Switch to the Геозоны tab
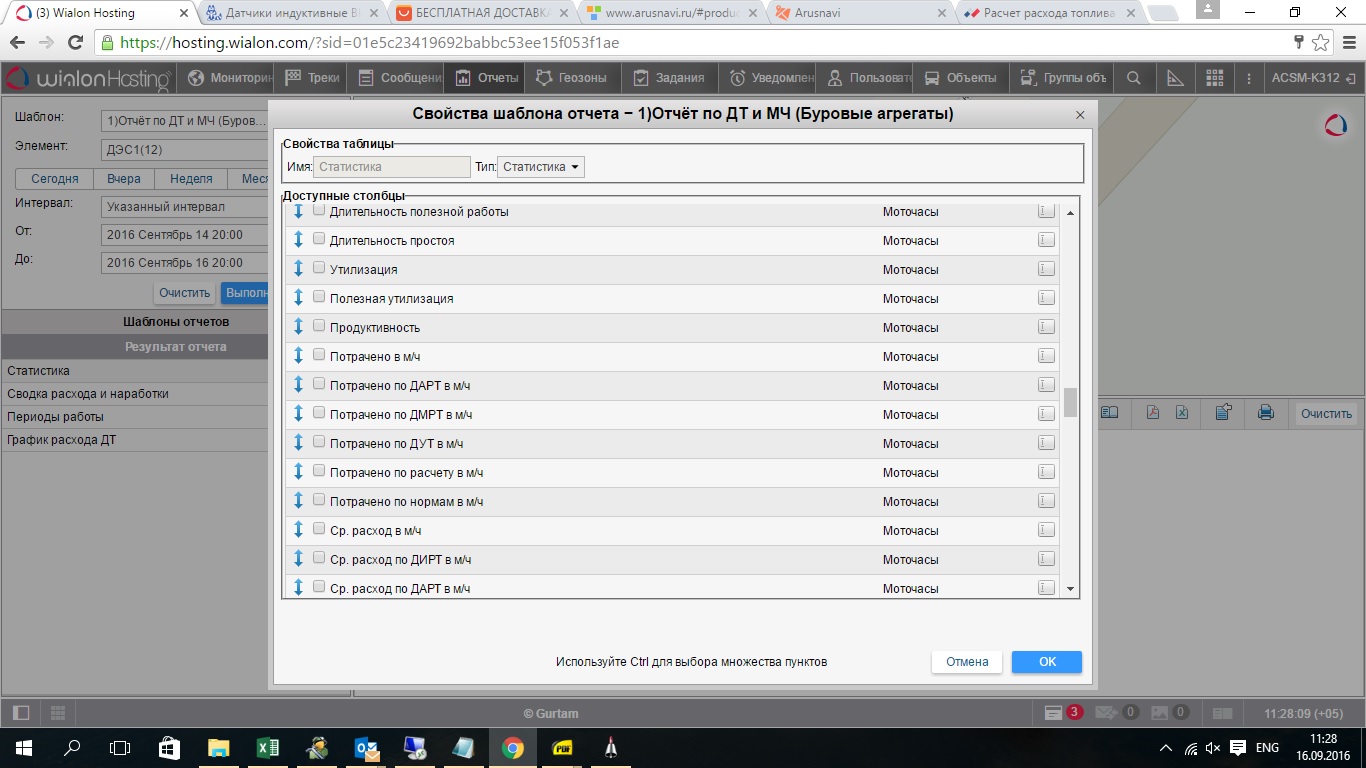 571,78
